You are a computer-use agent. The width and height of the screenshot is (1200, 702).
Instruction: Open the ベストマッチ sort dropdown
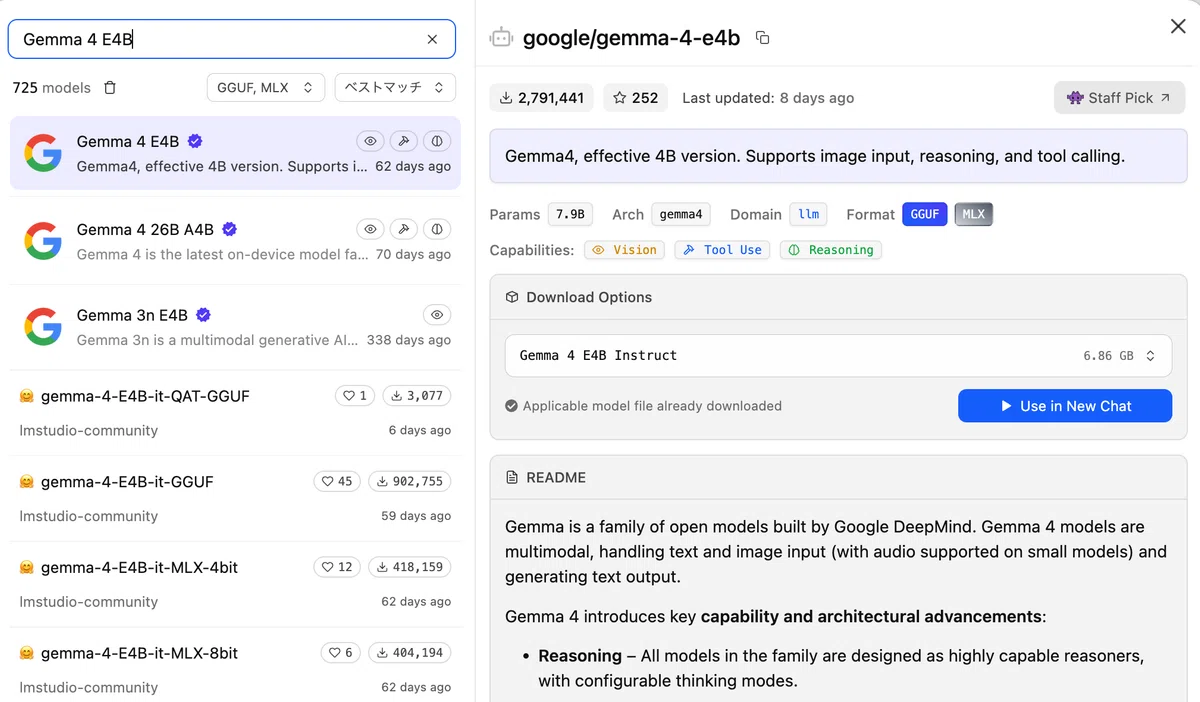coord(395,88)
